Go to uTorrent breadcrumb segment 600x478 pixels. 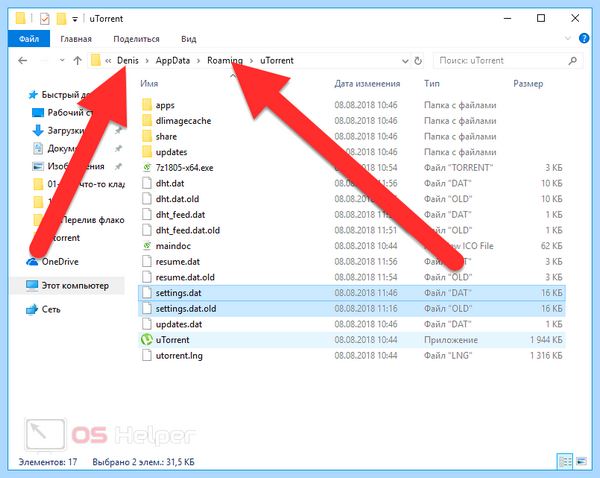point(277,60)
